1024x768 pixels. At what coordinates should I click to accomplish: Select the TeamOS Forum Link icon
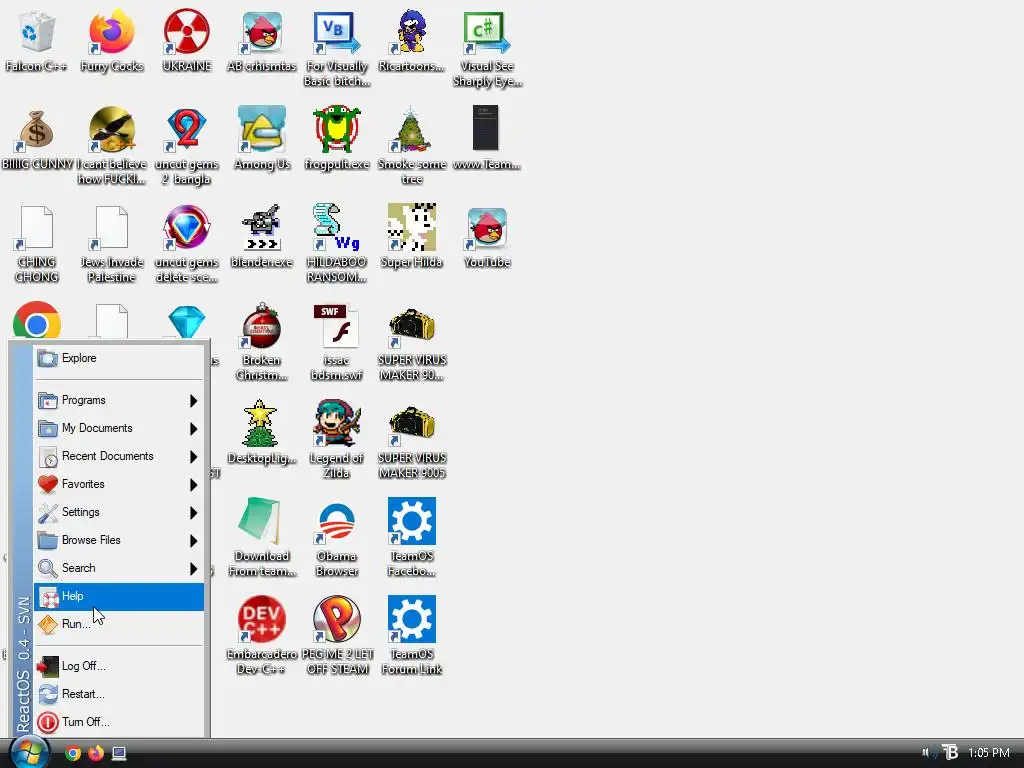(412, 619)
